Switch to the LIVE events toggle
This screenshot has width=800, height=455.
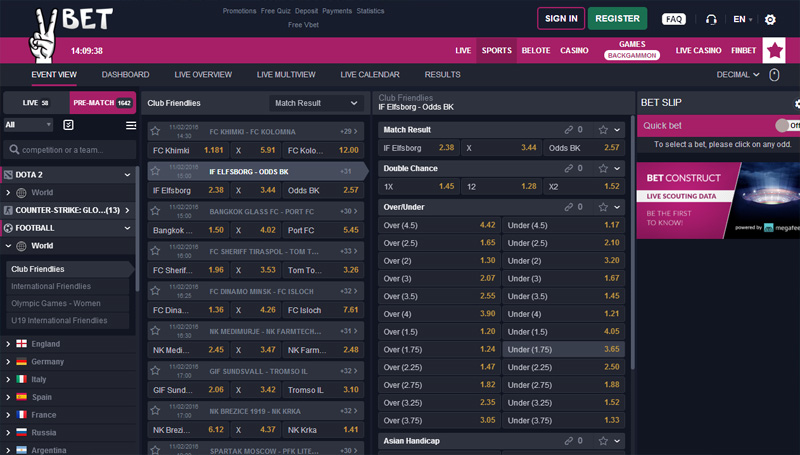coord(36,103)
